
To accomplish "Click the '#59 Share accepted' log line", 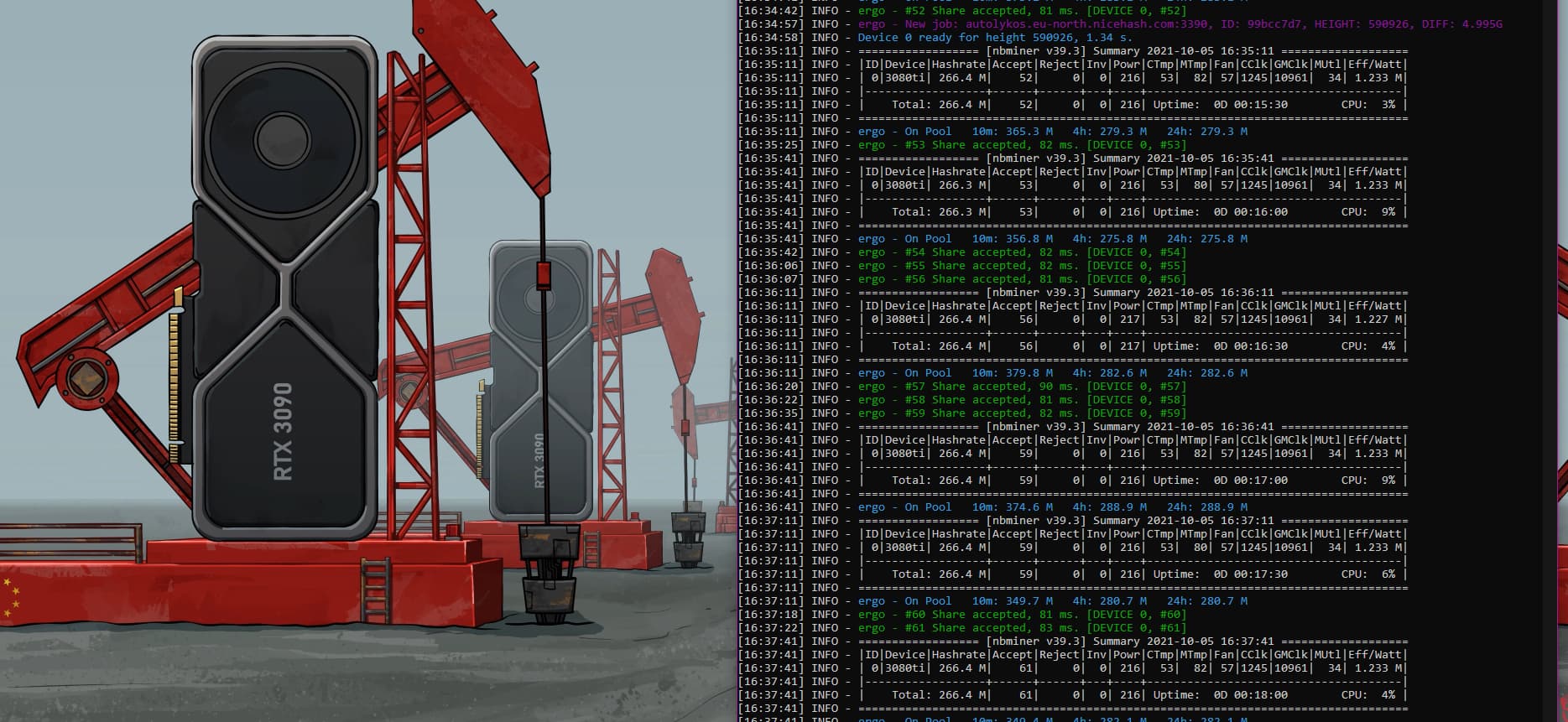I will pyautogui.click(x=962, y=413).
